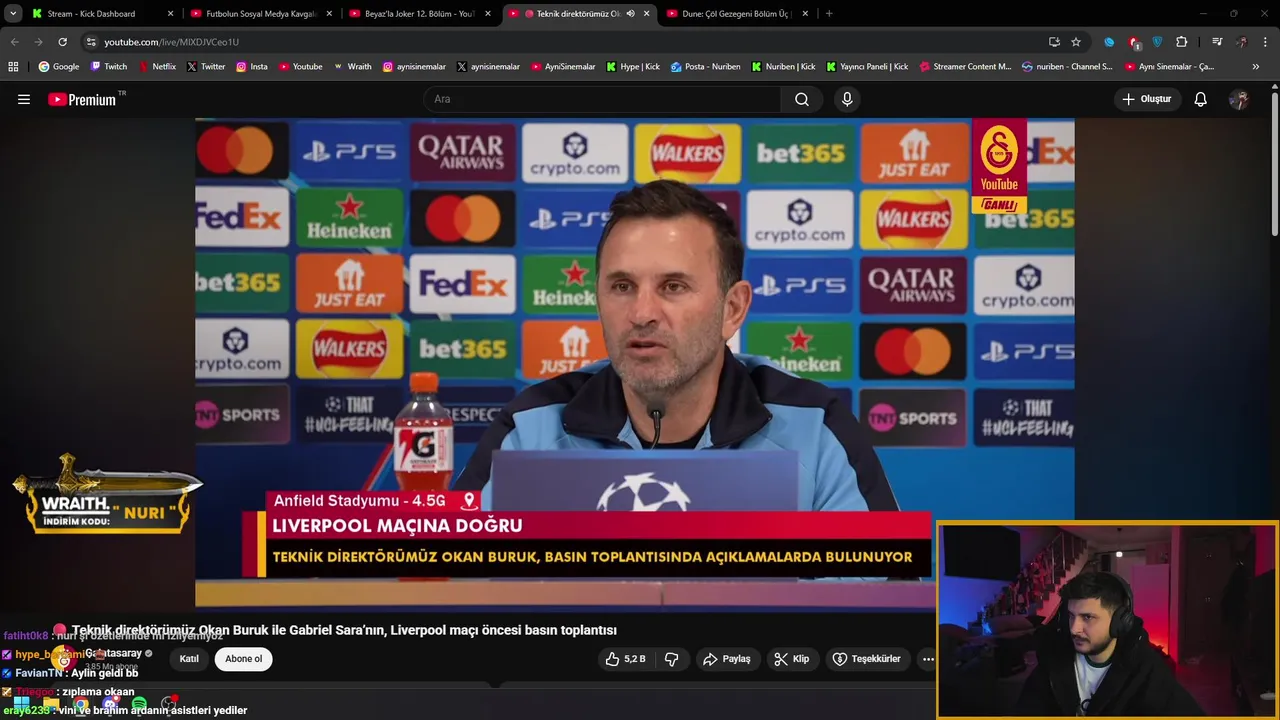
Task: Switch to Dune: Çöl Gezegeni tab
Action: [736, 14]
